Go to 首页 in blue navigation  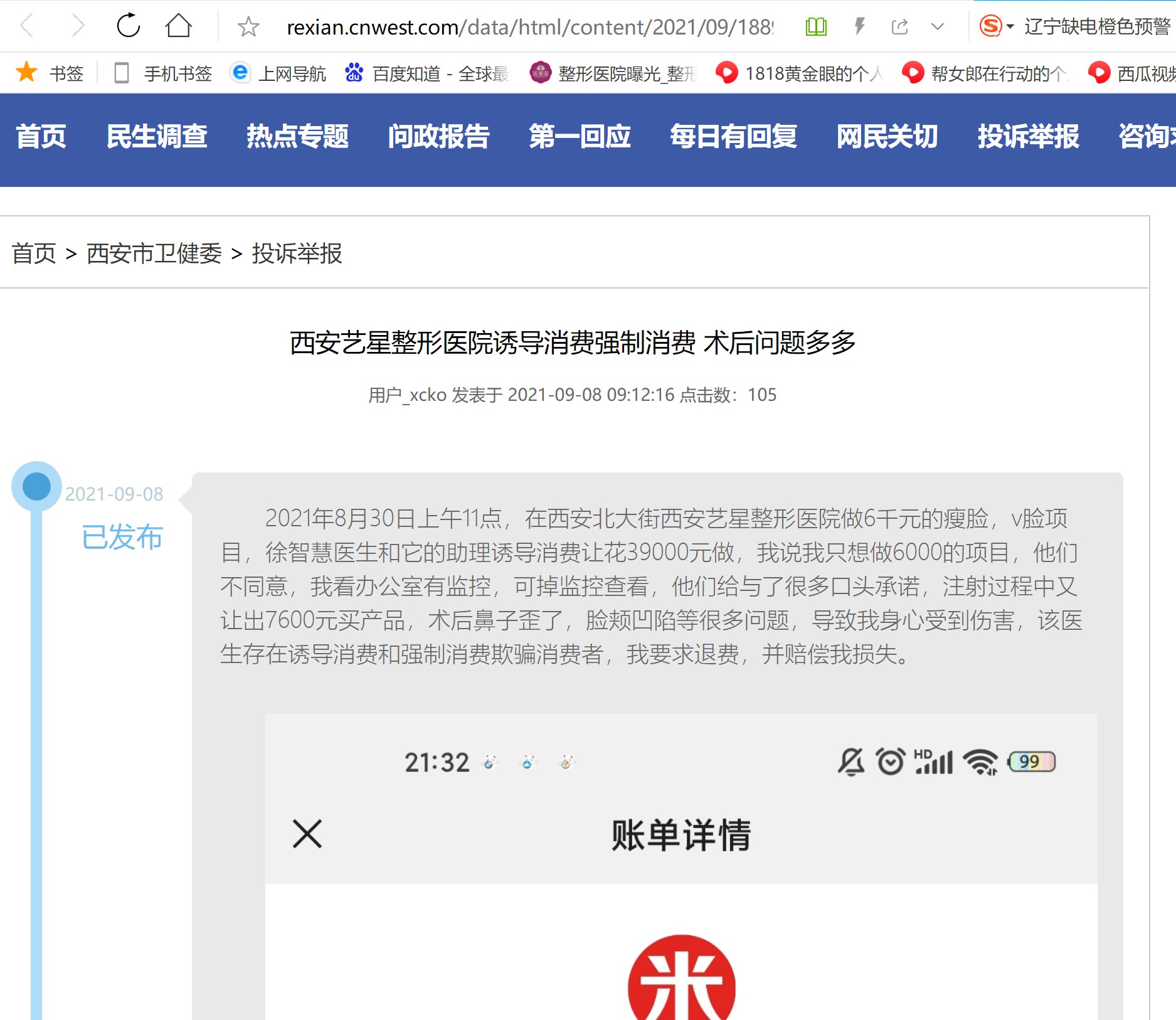pyautogui.click(x=41, y=136)
